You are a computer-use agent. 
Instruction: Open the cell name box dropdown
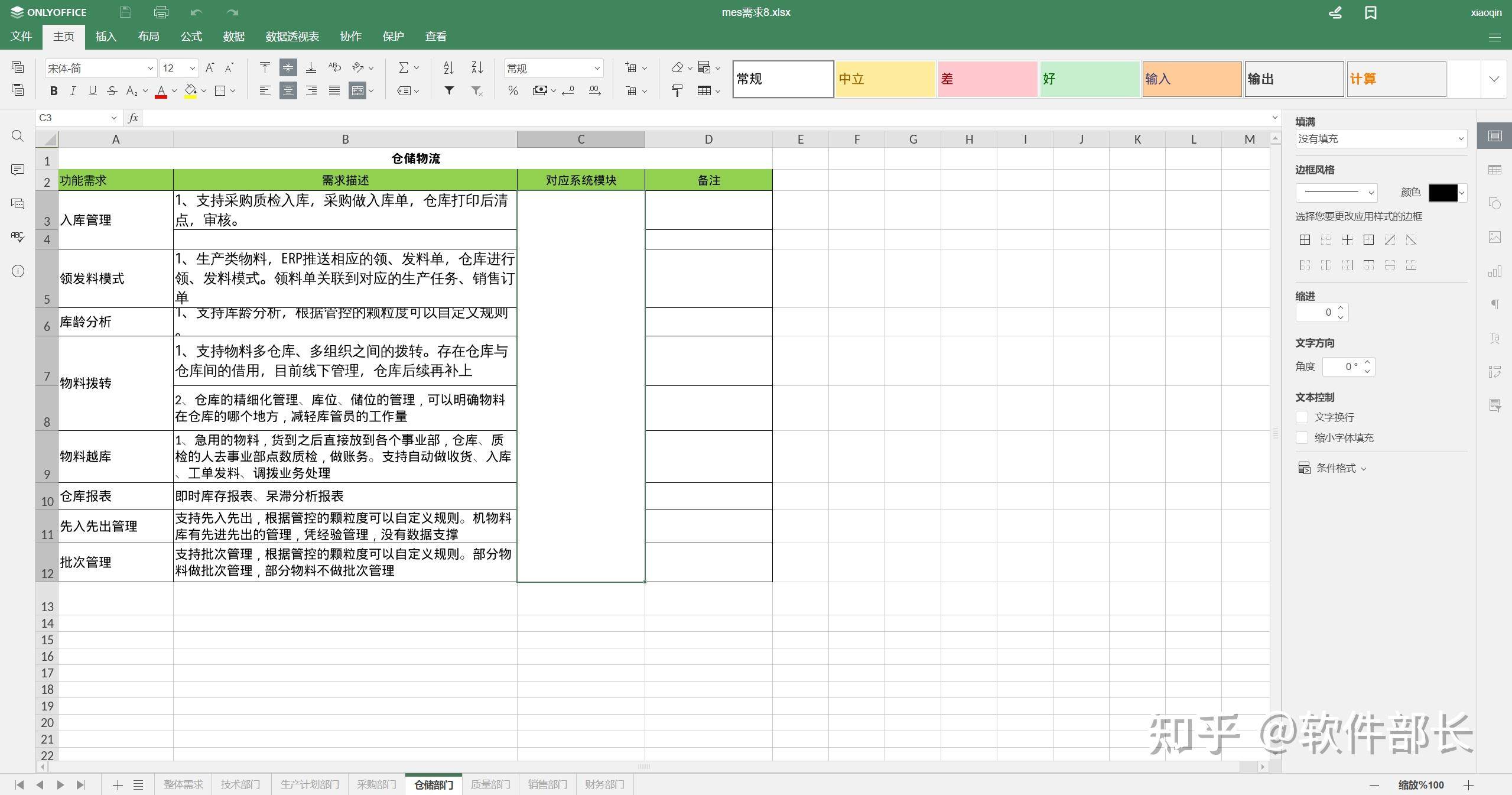114,118
